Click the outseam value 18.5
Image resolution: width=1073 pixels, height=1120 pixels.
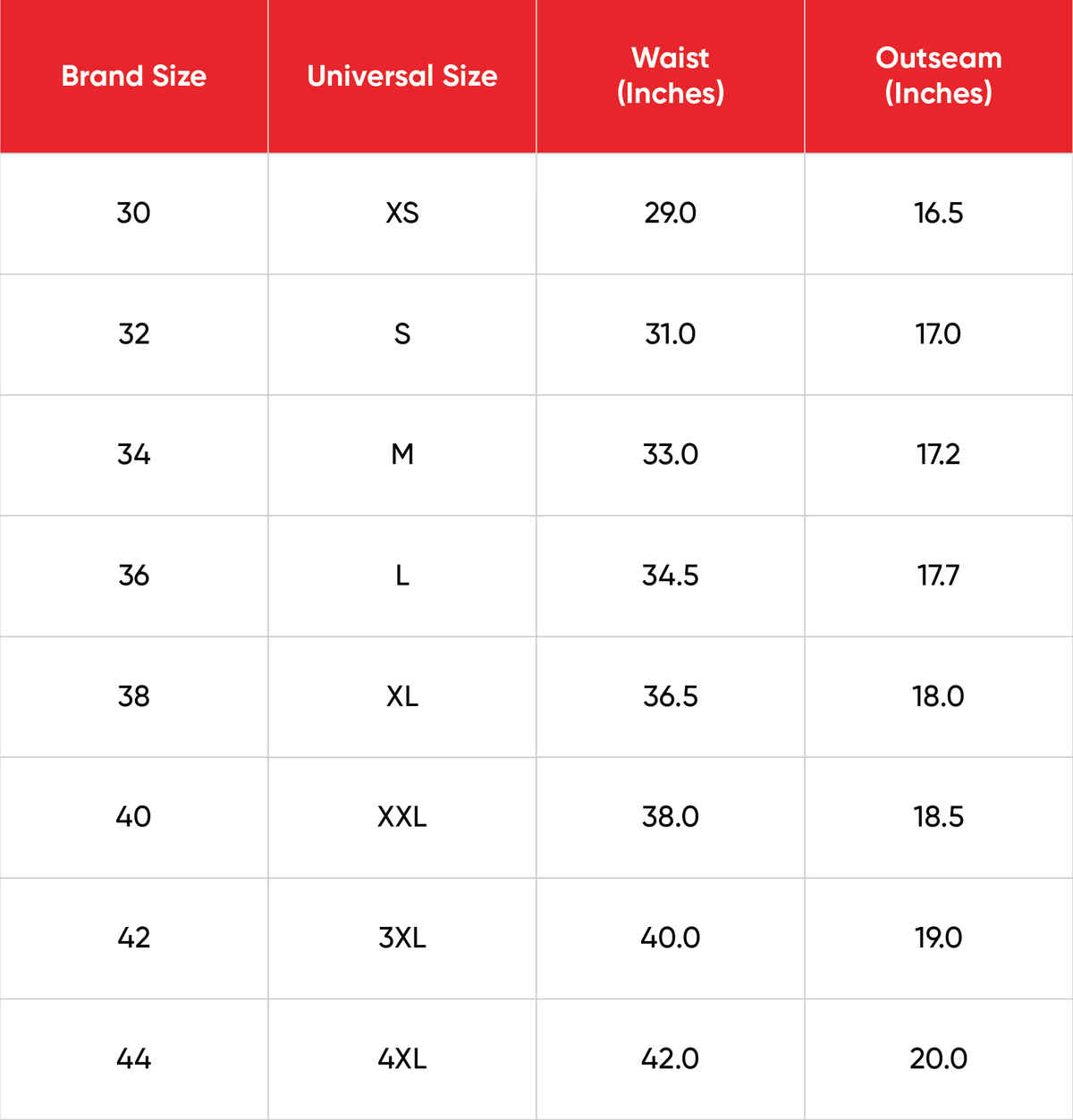point(938,816)
